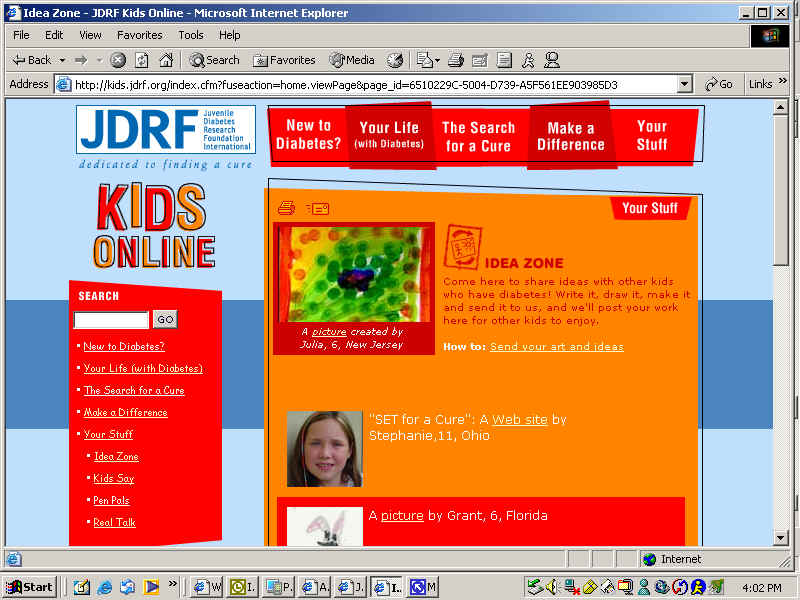Follow the 'picture' link by Grant, 6, Florida
Image resolution: width=800 pixels, height=600 pixels.
pyautogui.click(x=402, y=516)
